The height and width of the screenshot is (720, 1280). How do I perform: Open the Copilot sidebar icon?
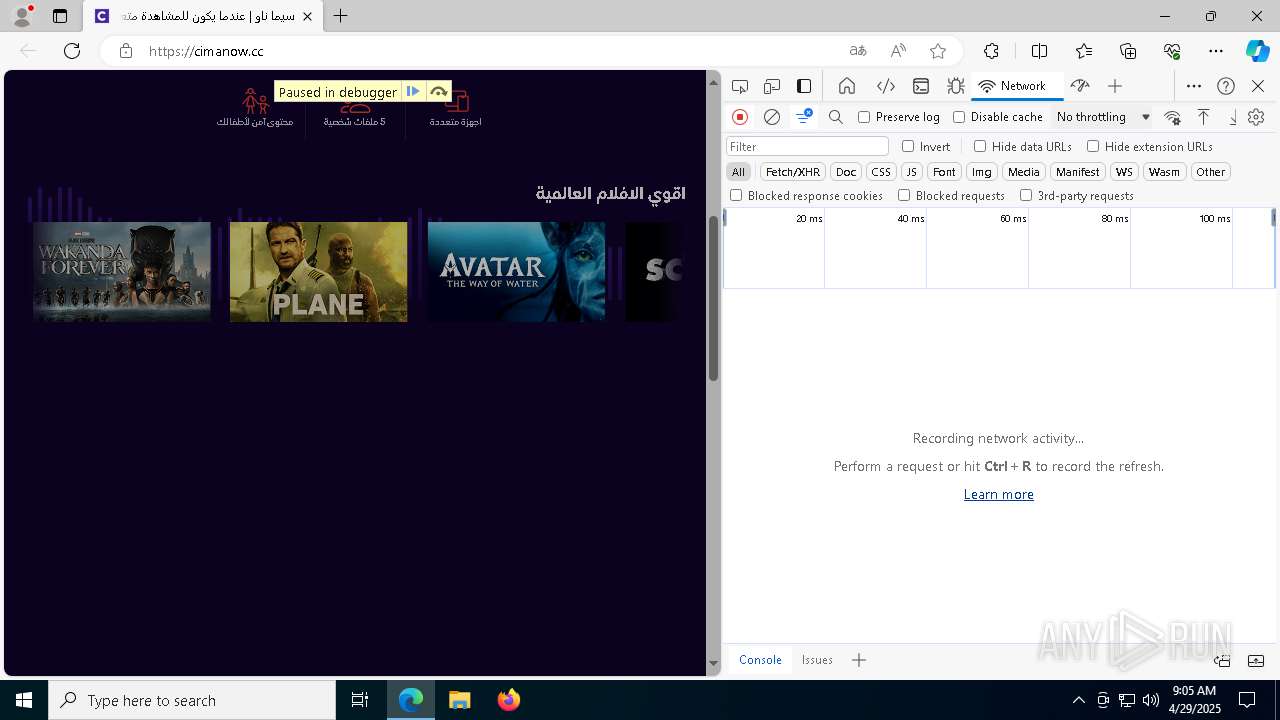tap(1257, 51)
